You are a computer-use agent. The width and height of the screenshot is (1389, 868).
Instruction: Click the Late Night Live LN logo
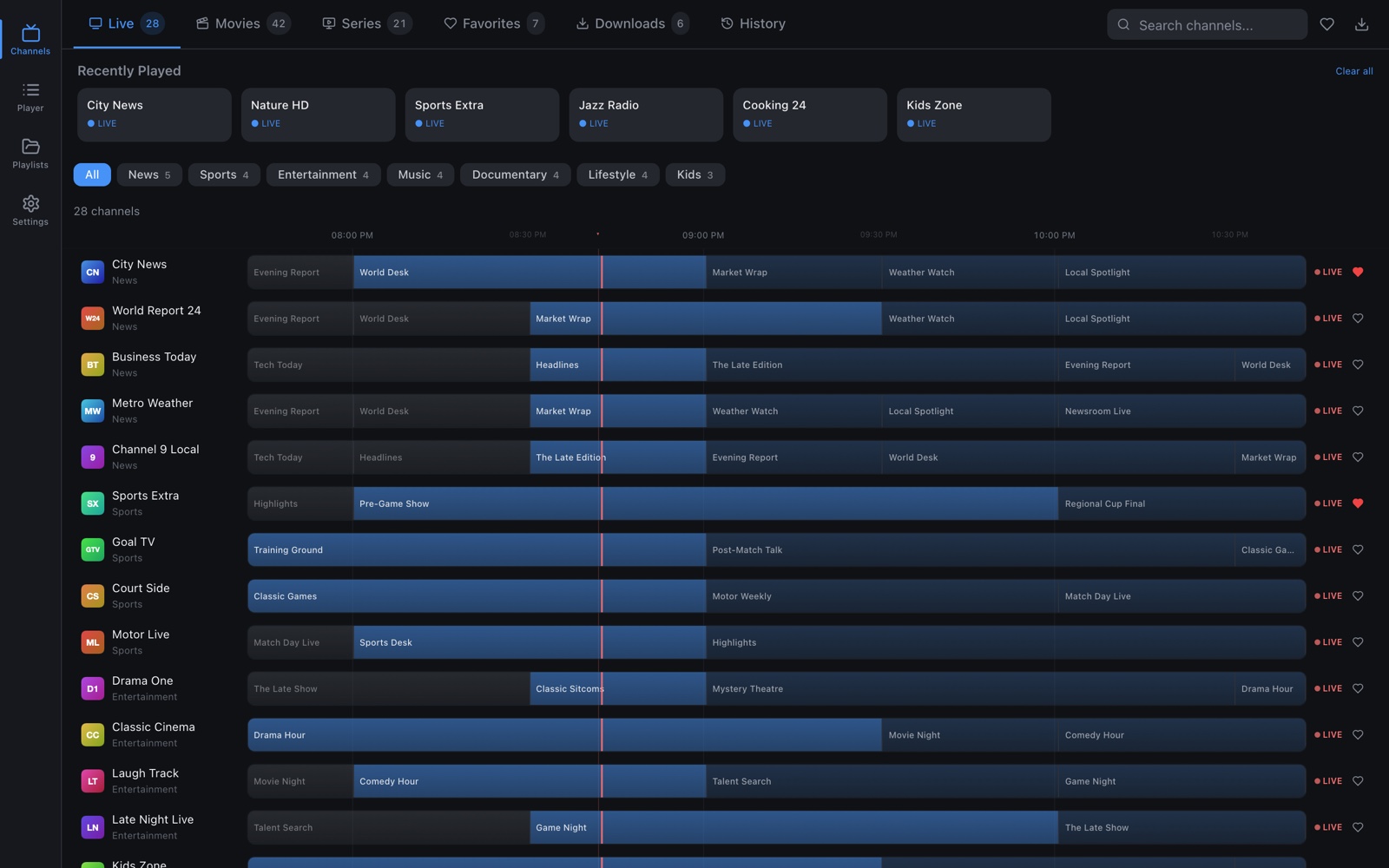[93, 828]
